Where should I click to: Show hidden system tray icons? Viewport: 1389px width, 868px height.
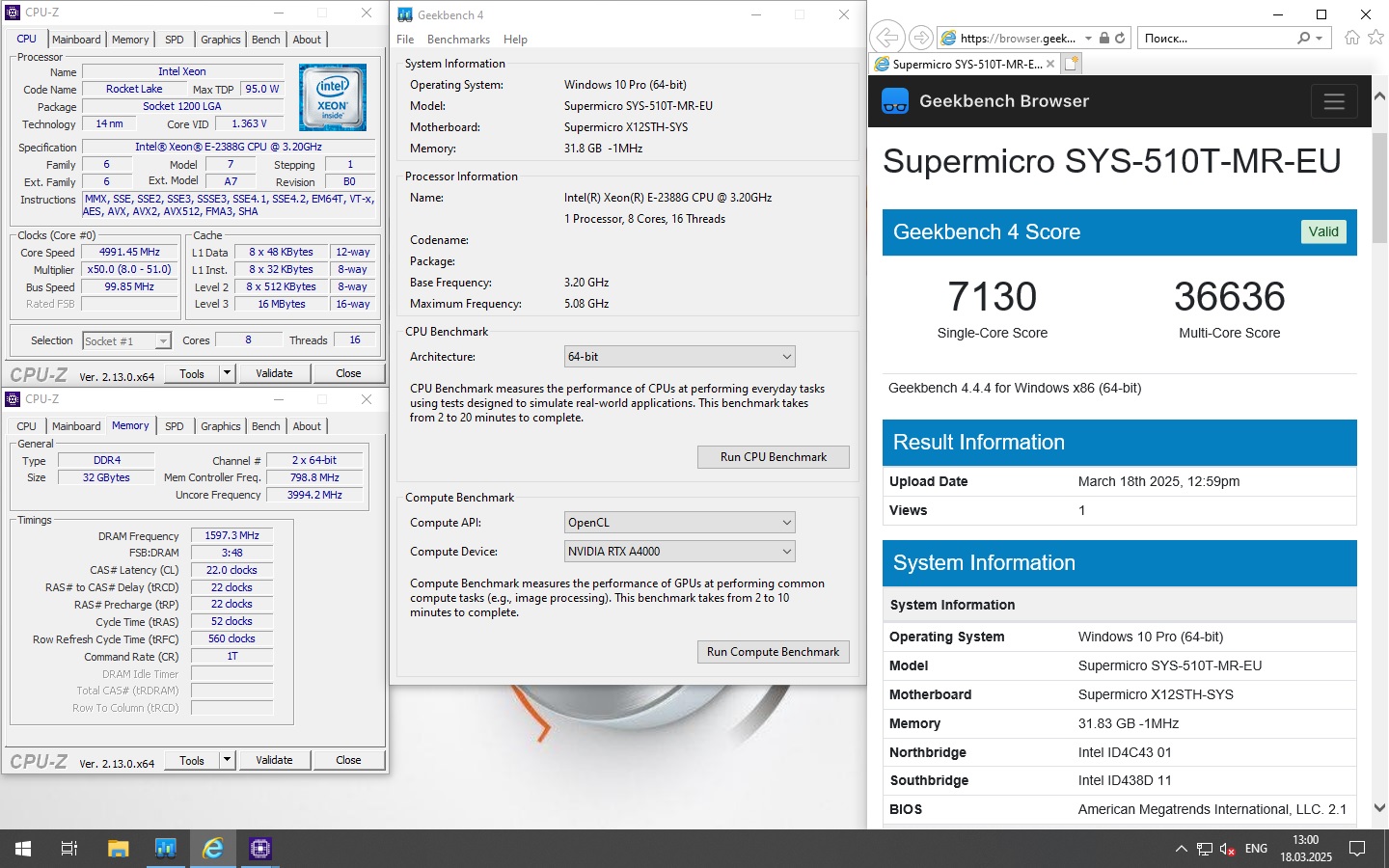(1181, 849)
